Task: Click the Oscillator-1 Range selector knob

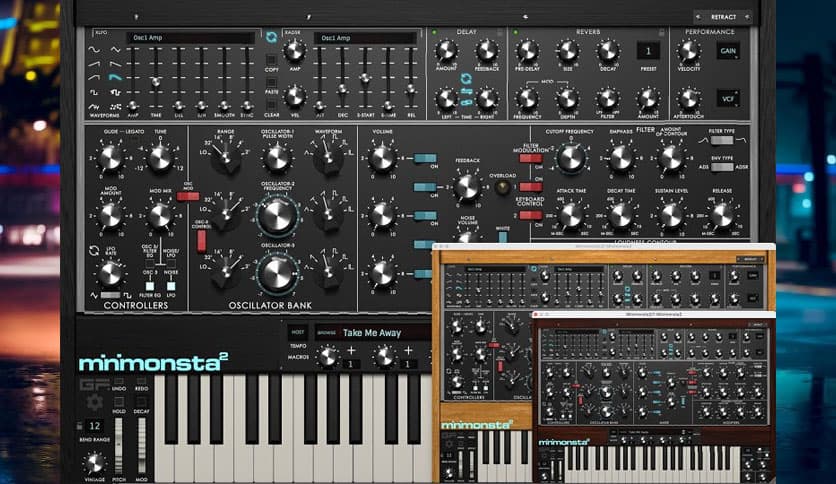Action: pos(226,158)
